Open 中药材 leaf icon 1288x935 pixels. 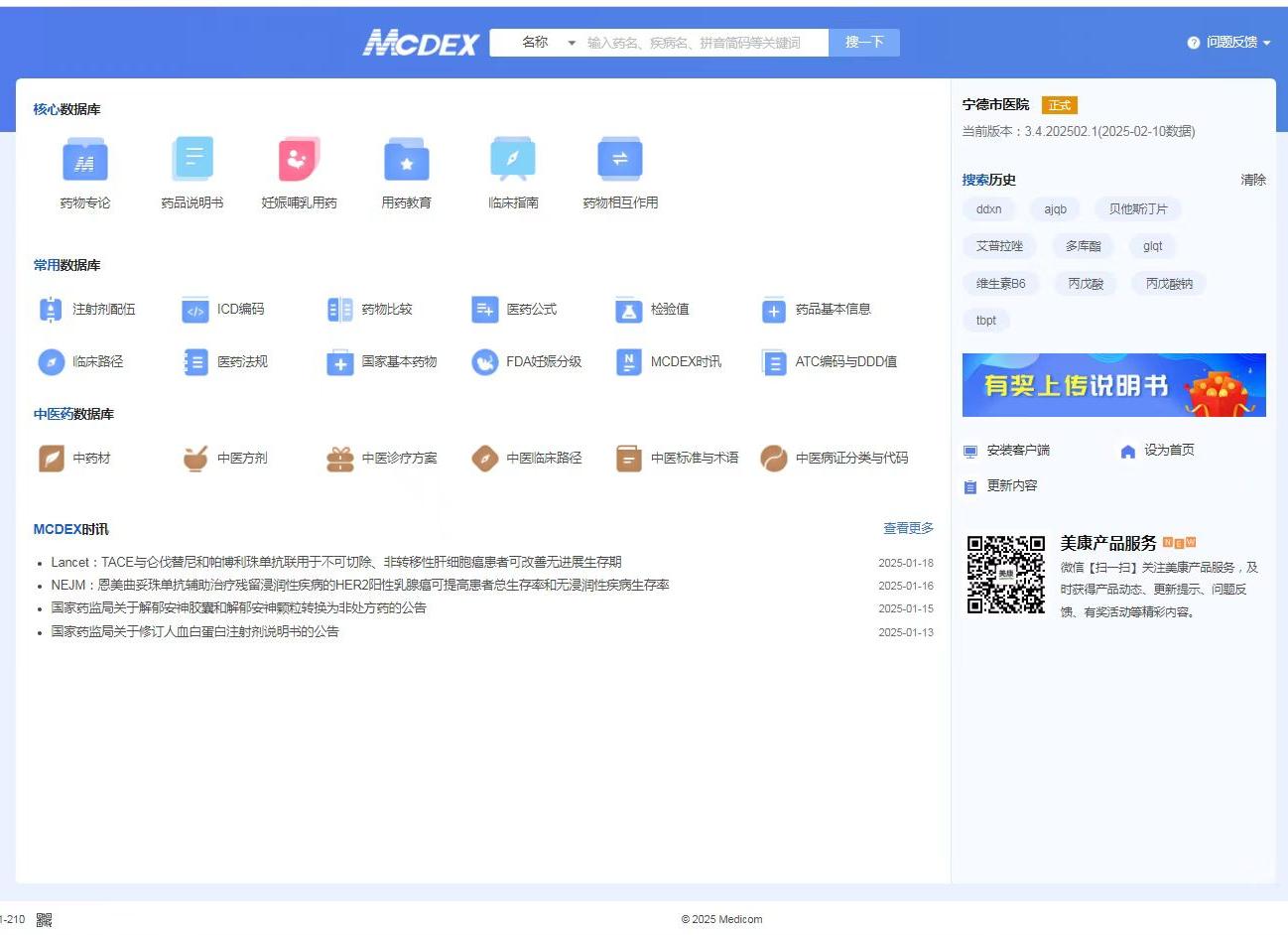coord(51,459)
